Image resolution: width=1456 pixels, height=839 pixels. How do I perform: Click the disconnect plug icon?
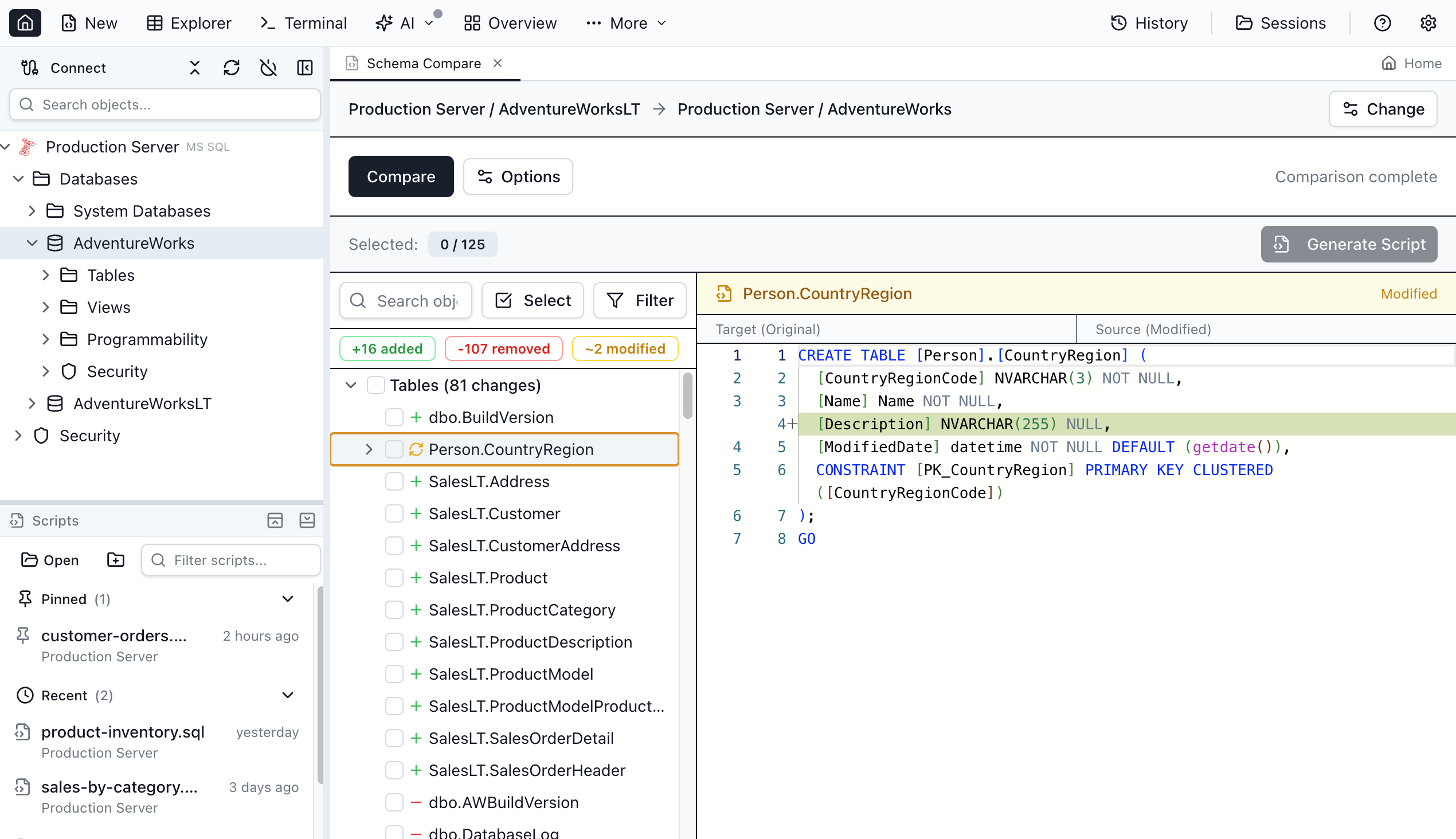tap(268, 68)
